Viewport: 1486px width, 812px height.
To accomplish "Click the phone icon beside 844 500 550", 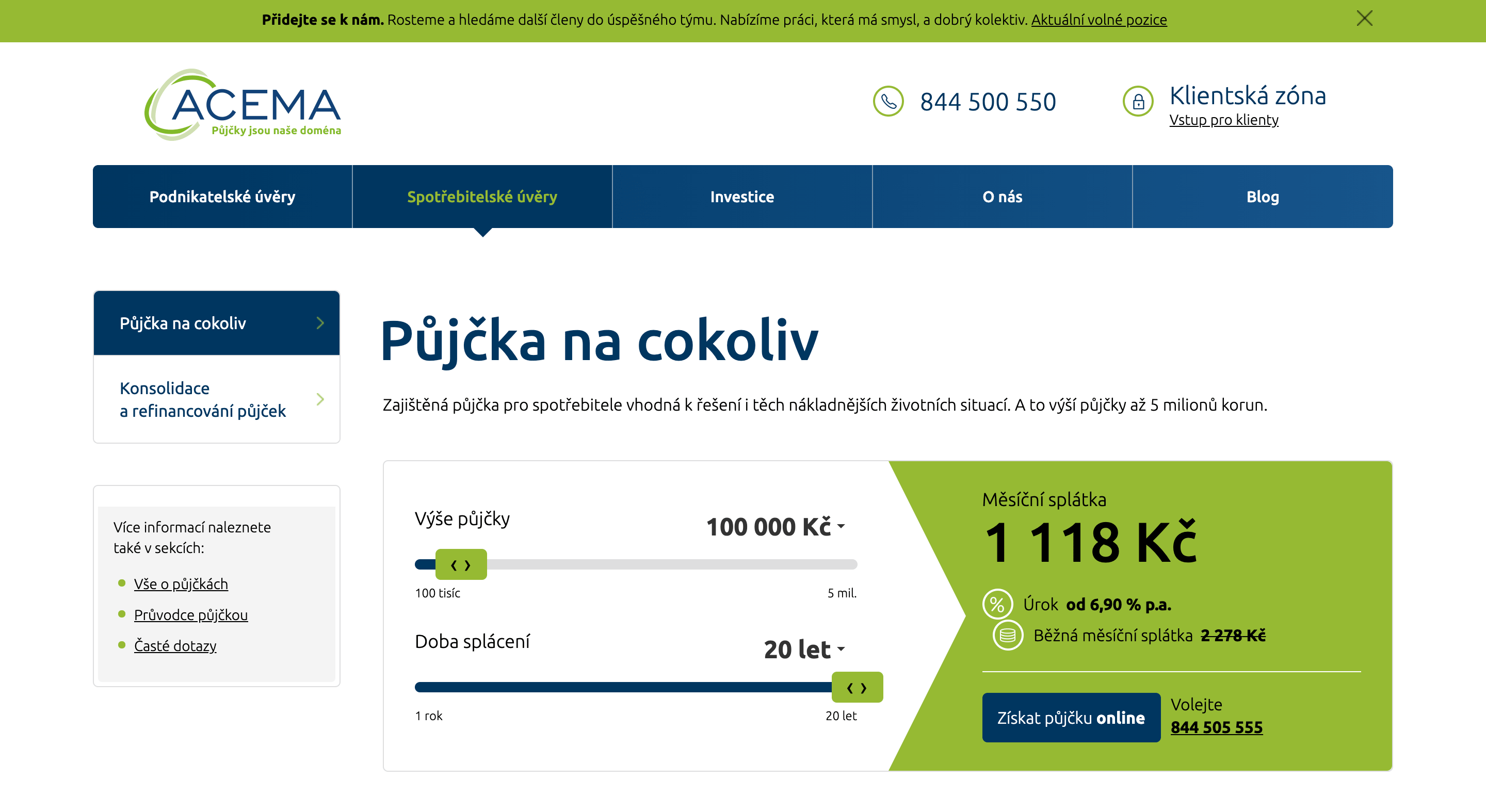I will pos(888,101).
